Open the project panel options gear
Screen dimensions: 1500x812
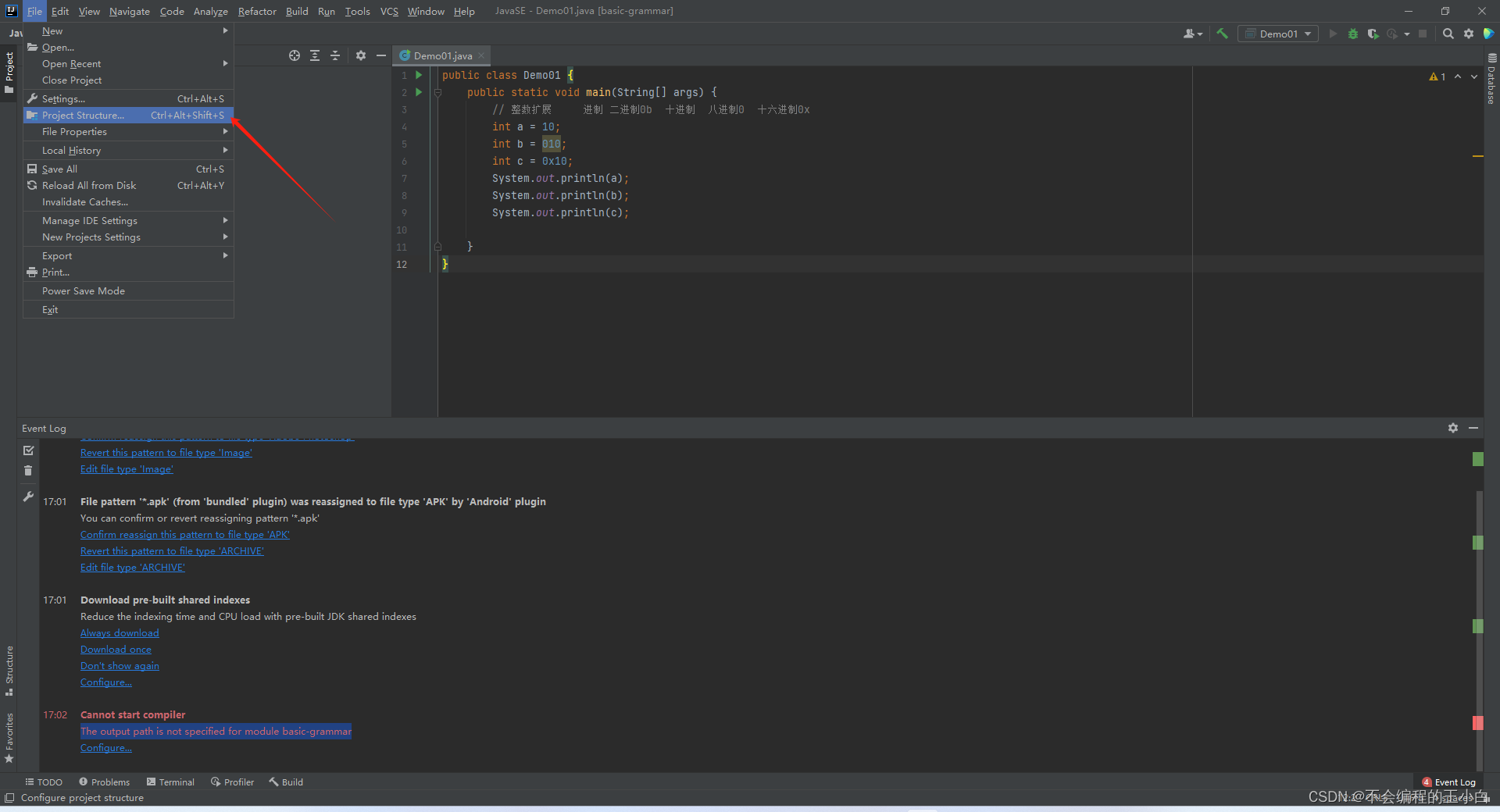coord(361,55)
